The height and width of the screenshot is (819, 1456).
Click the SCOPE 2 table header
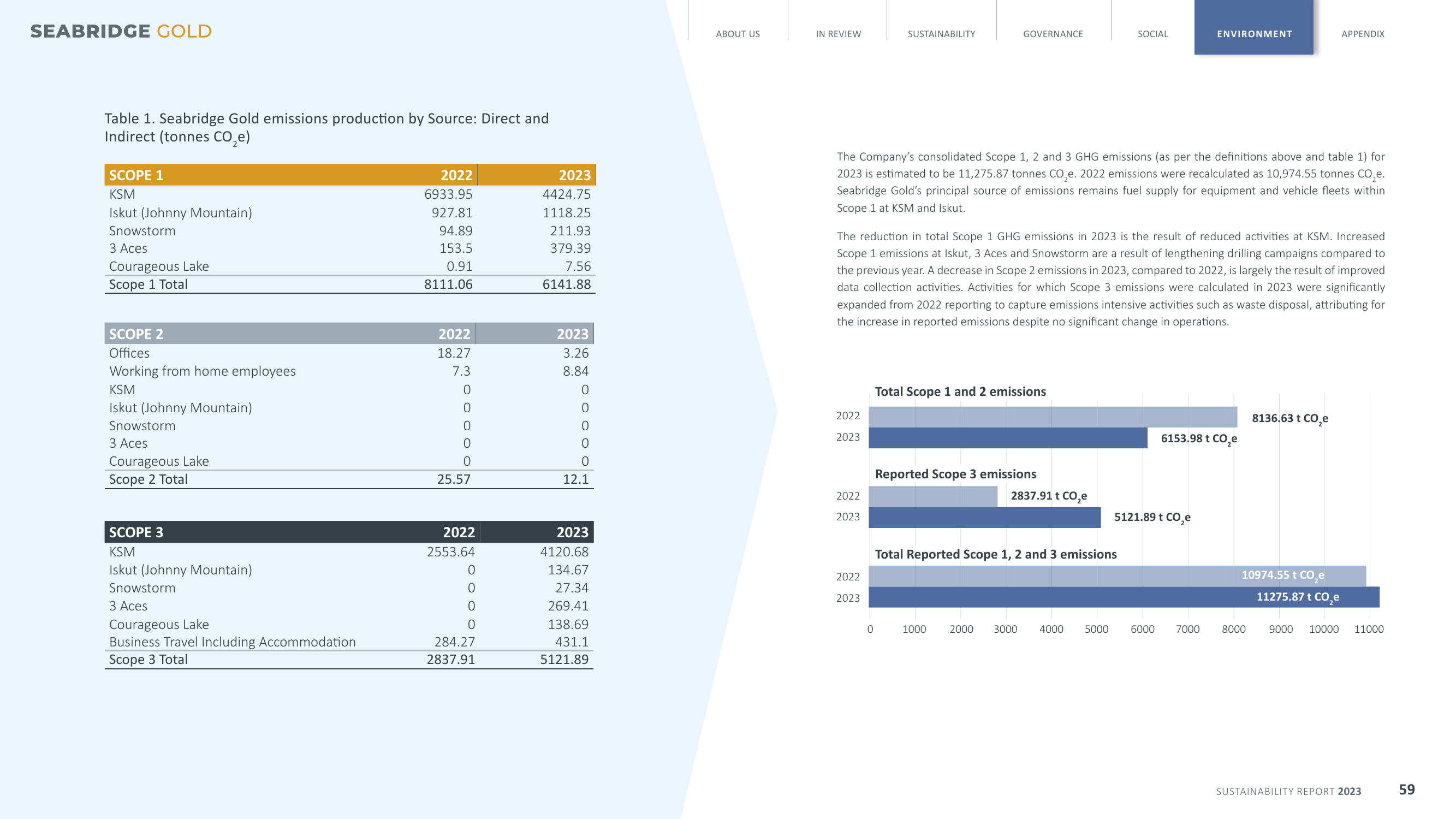click(349, 334)
